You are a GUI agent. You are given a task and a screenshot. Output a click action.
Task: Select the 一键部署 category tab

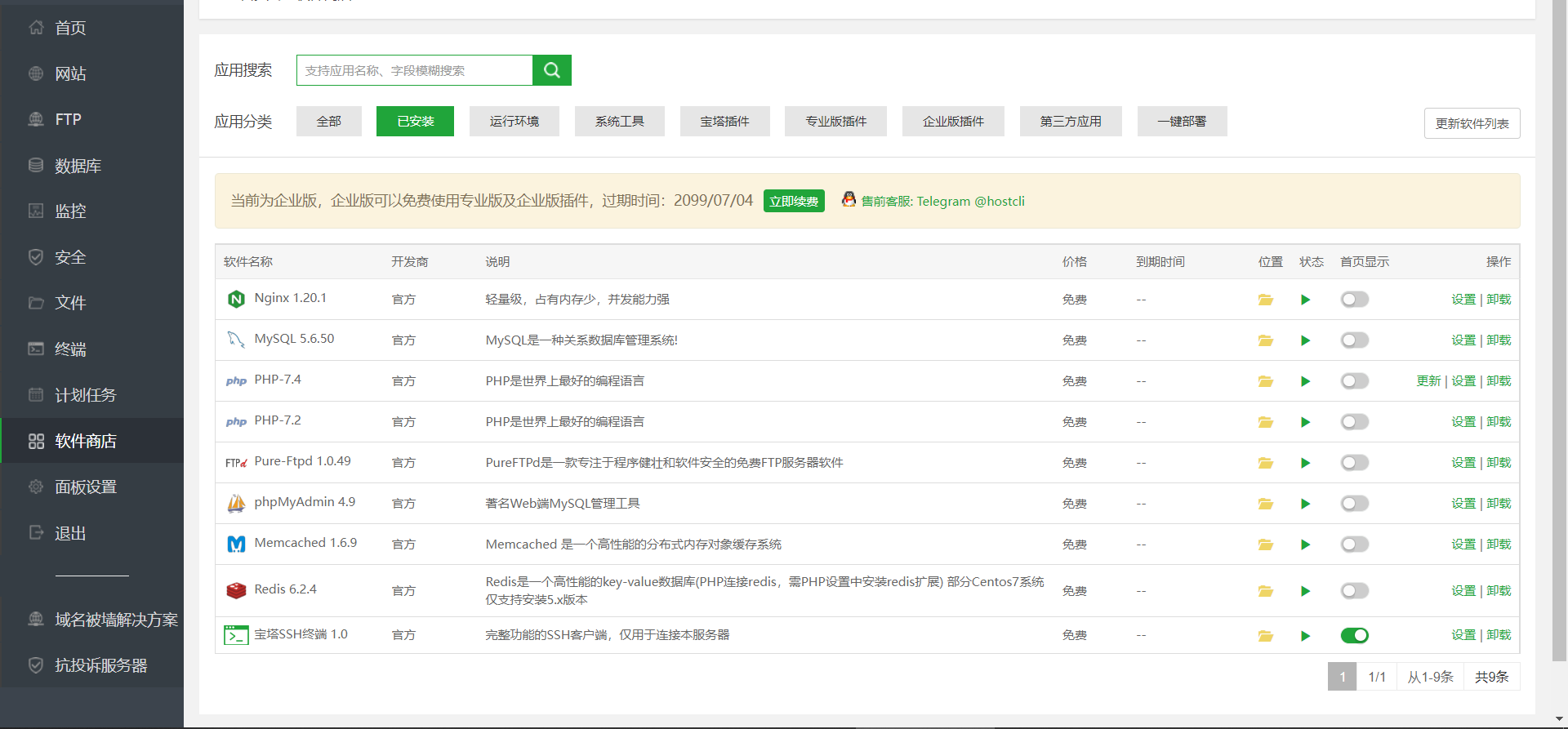click(x=1182, y=121)
